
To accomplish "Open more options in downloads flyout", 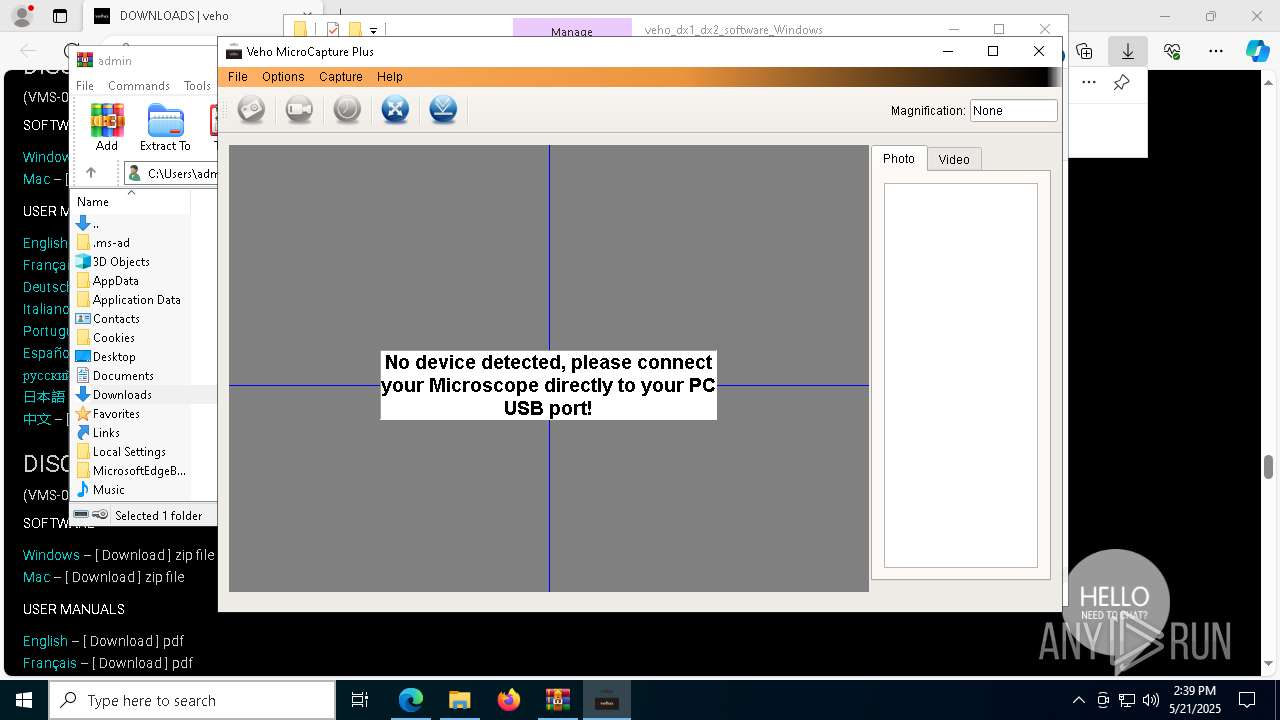I will [x=1089, y=83].
